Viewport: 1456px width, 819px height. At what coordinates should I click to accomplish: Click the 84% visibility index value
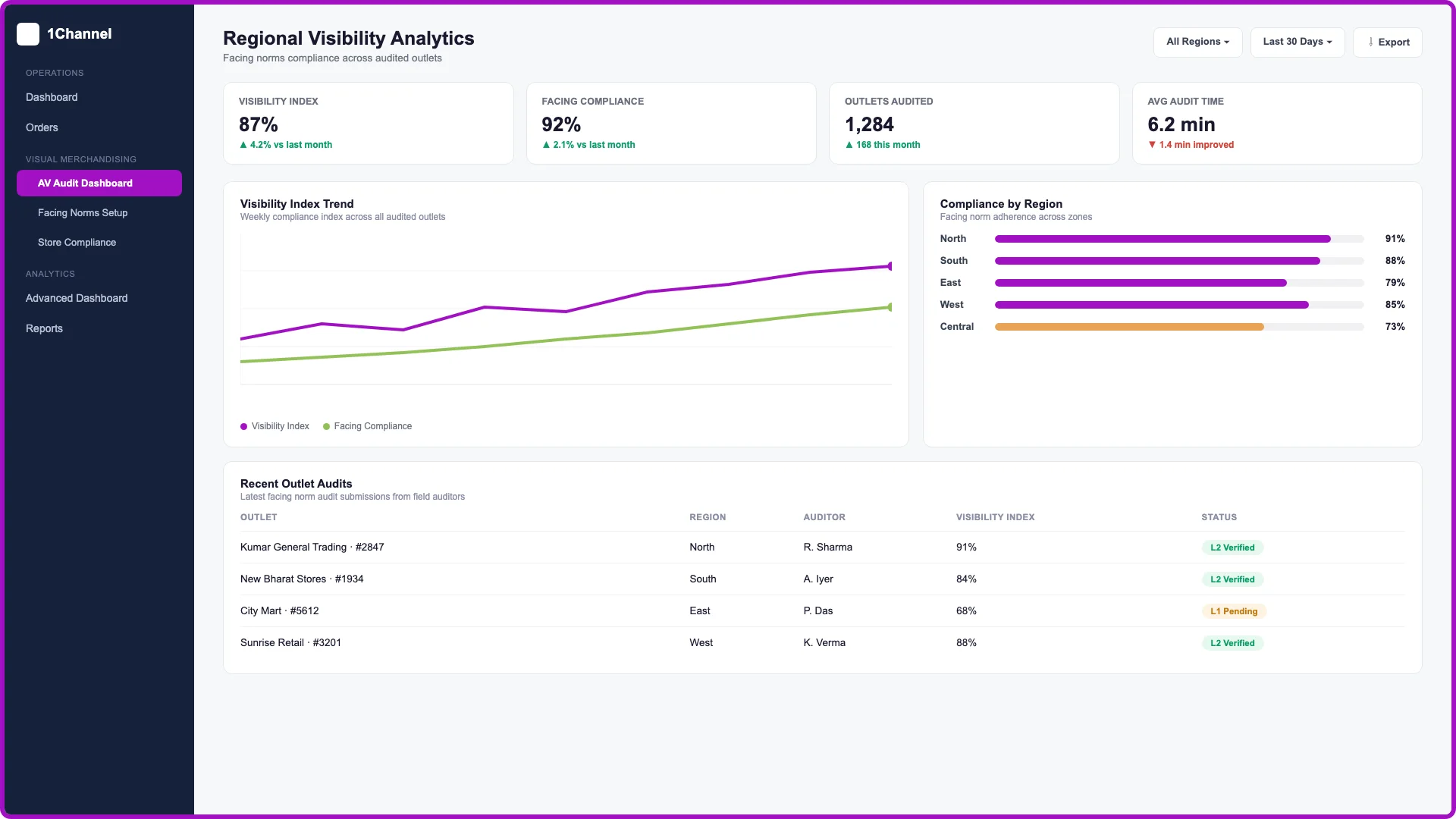click(x=966, y=579)
